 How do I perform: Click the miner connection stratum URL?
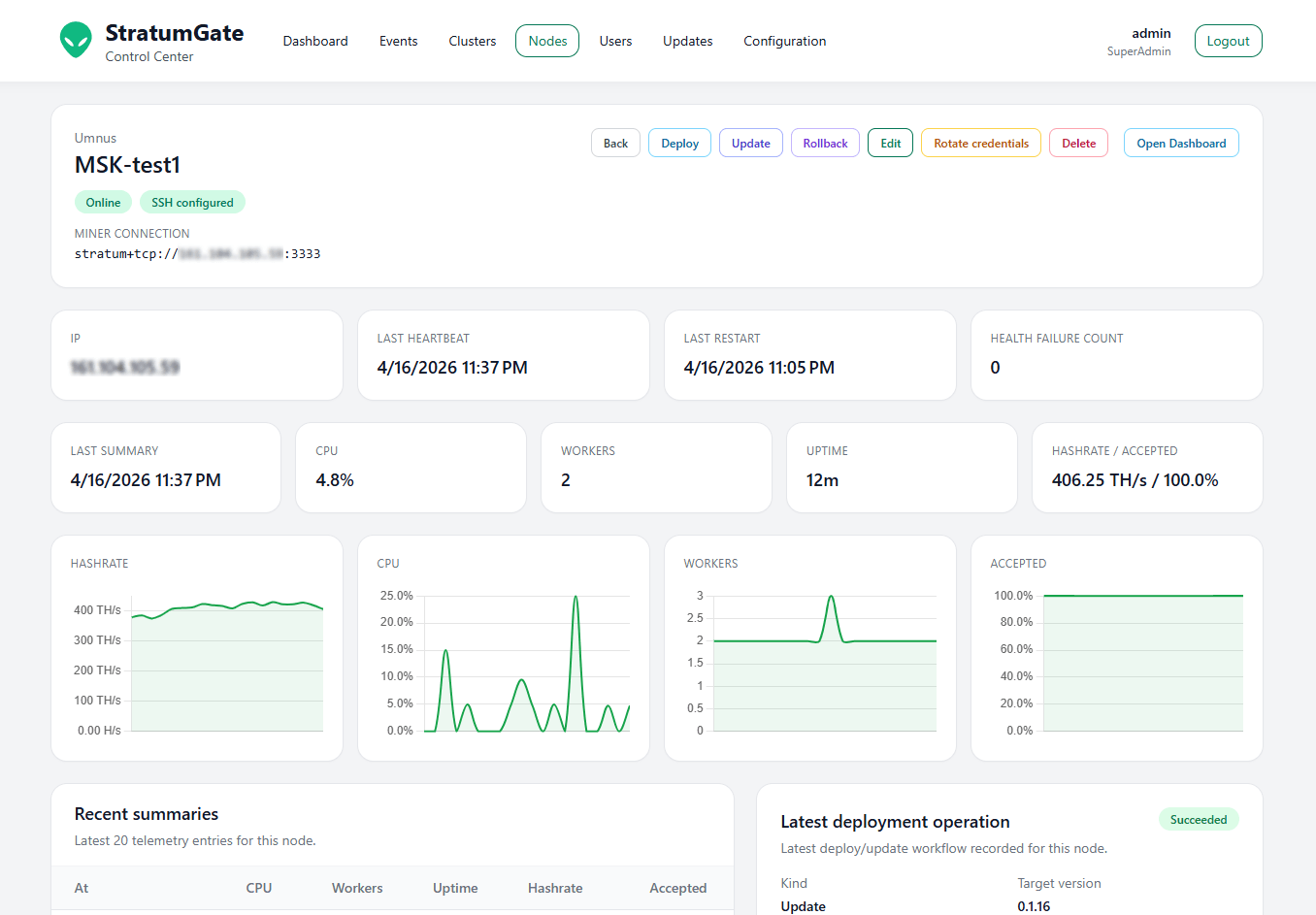[x=197, y=254]
